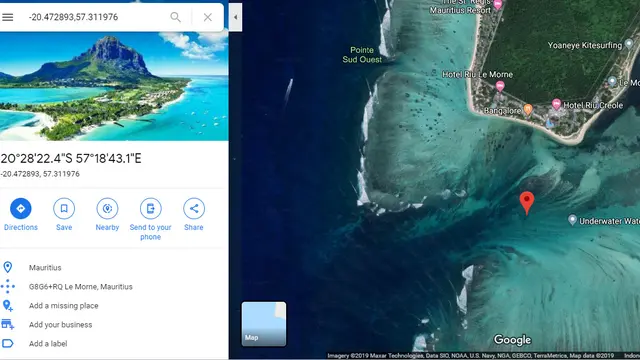
Task: Click Send to your phone icon
Action: 151,209
